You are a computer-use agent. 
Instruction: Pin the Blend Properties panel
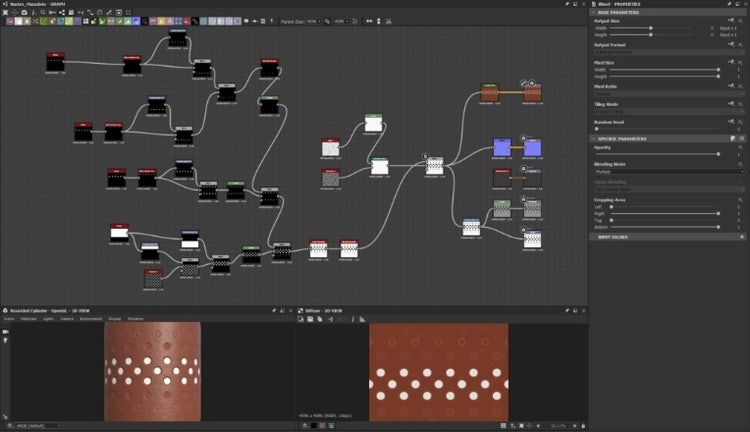[x=729, y=4]
